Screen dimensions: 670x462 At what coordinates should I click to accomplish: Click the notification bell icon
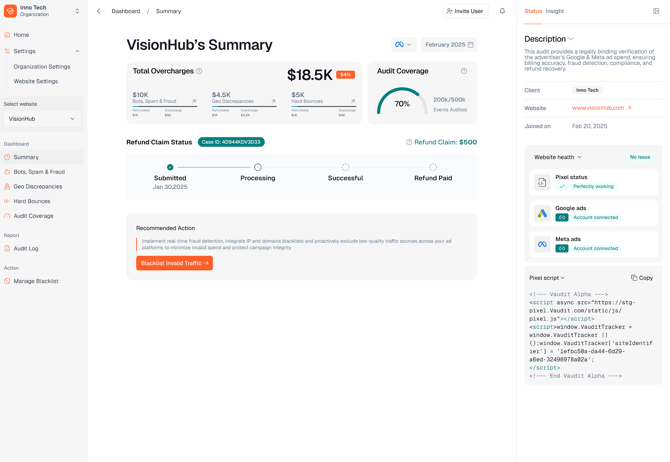pyautogui.click(x=502, y=11)
